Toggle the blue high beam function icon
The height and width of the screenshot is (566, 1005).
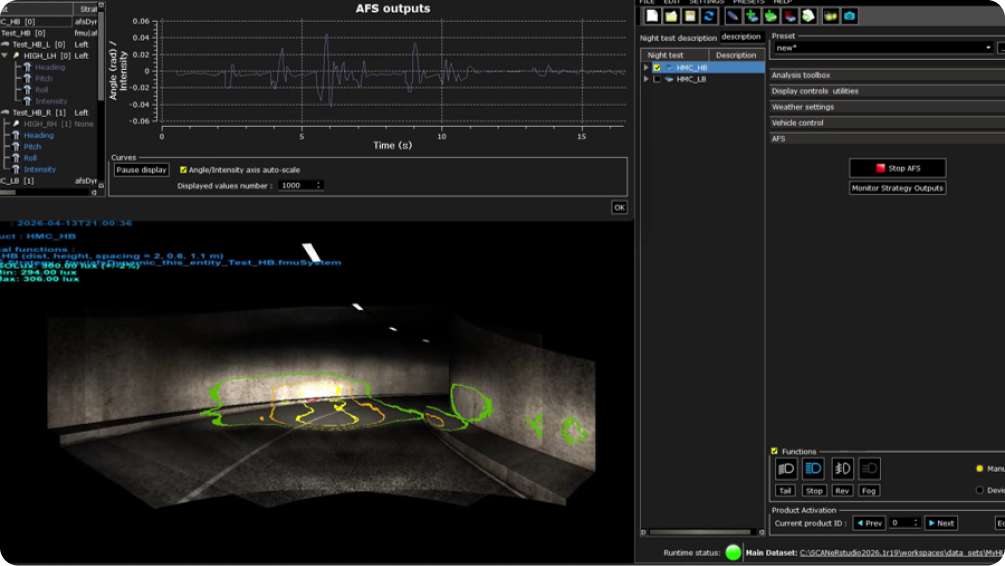click(x=813, y=469)
